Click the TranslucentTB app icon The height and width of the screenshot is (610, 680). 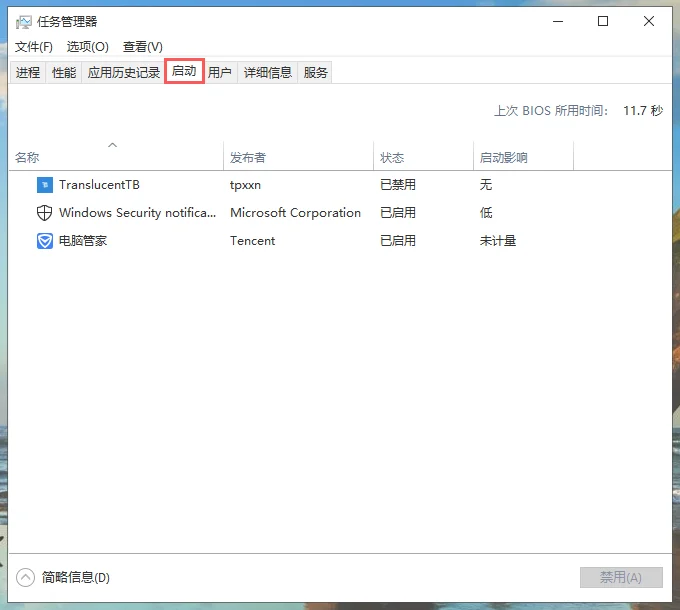point(45,185)
